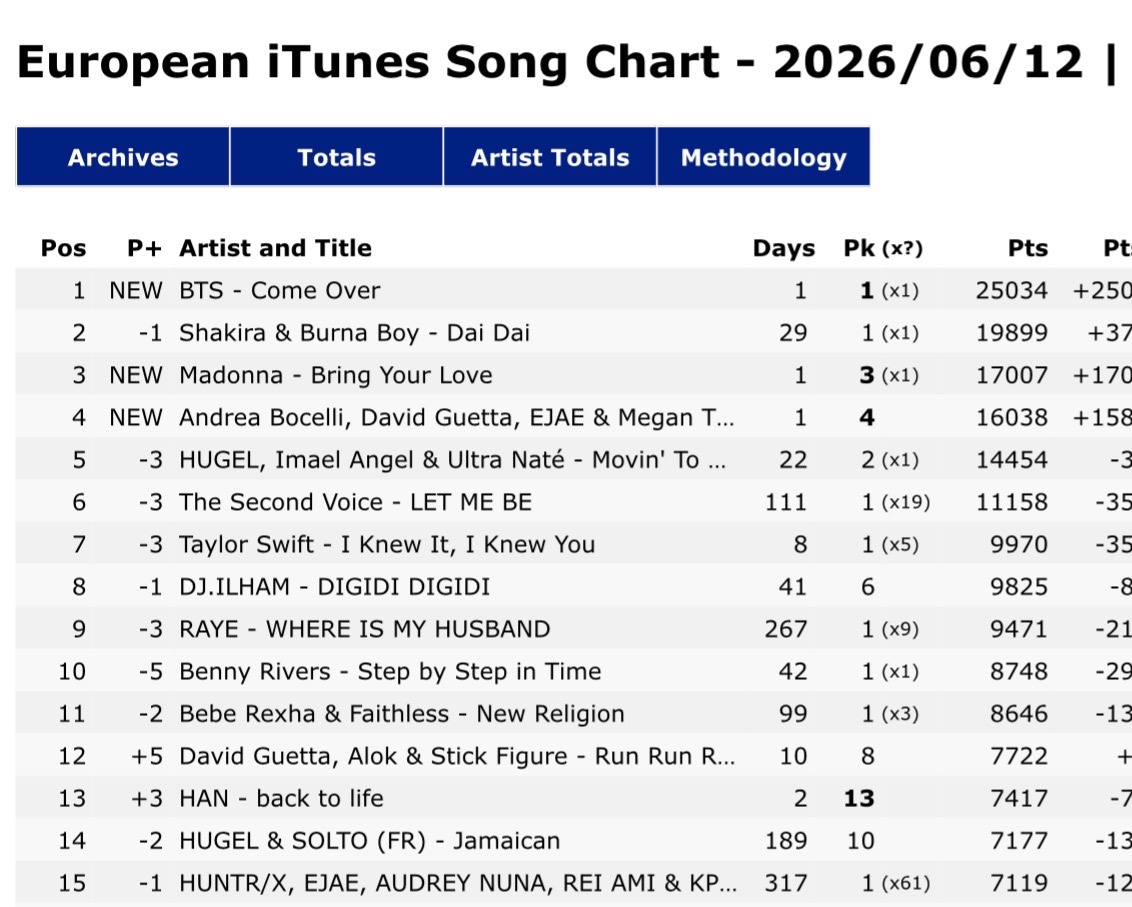Select DJ.ILHAM - DIGIDI DIGIDI entry
The height and width of the screenshot is (907, 1132).
334,586
